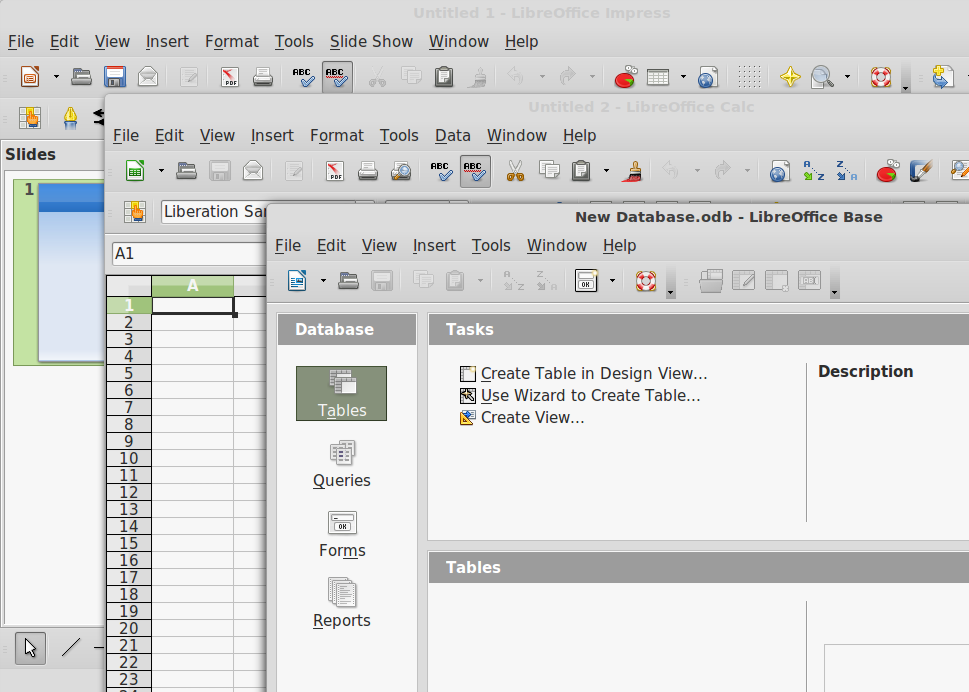Open the Queries section in Base
This screenshot has height=692, width=969.
click(341, 465)
